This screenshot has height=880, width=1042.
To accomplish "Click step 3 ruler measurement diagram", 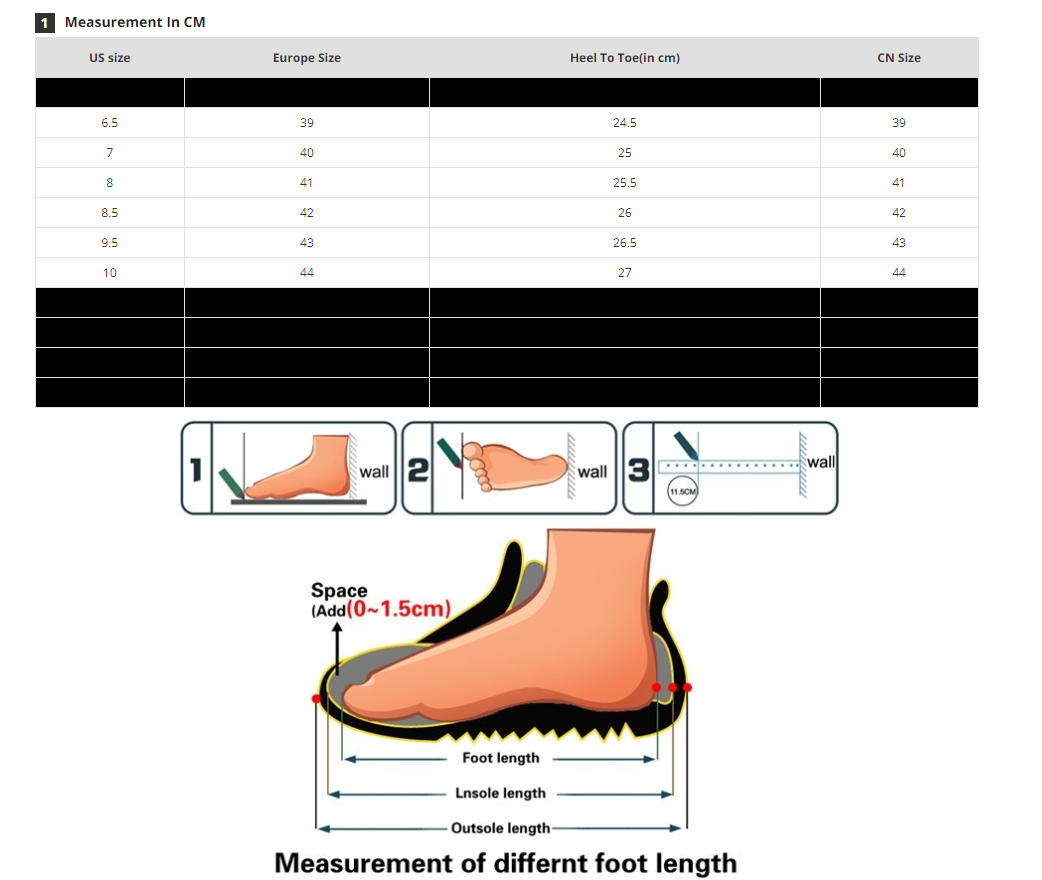I will 731,468.
